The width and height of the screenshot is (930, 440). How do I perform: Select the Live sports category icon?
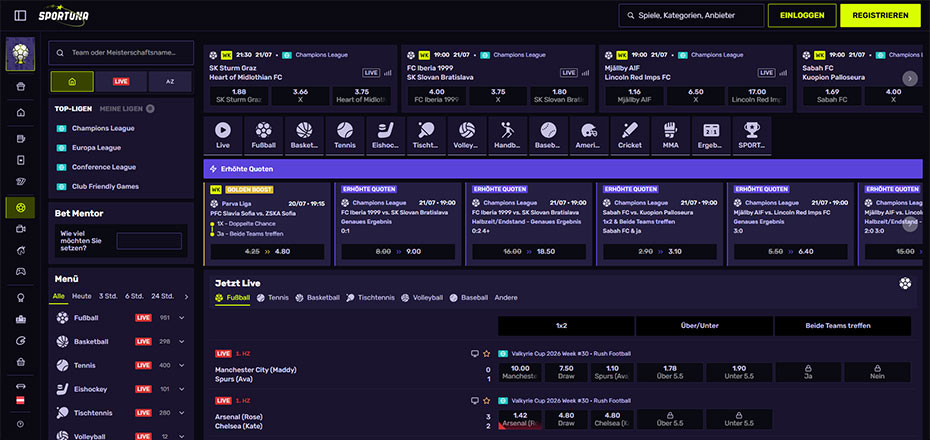pos(223,136)
